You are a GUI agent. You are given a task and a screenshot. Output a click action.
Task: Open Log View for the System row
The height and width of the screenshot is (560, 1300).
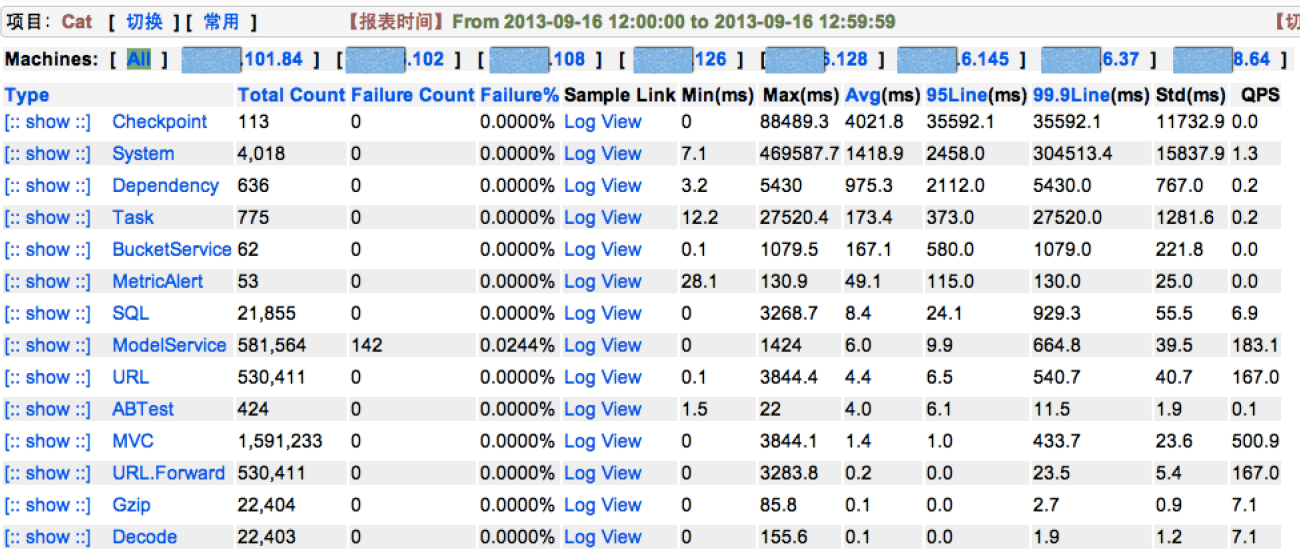[603, 154]
